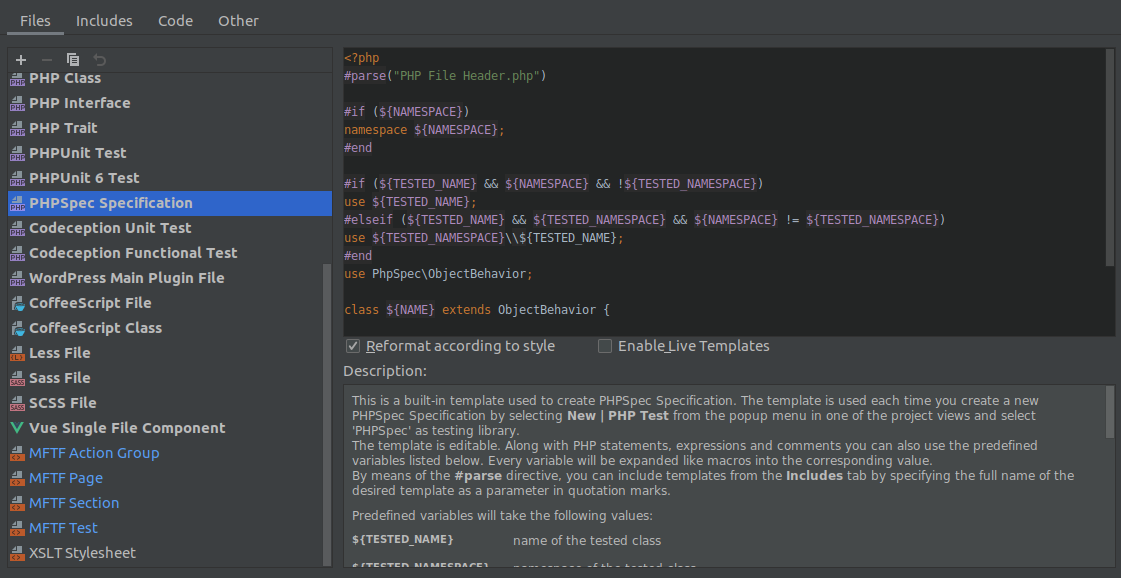Switch to the Code tab
Image resolution: width=1121 pixels, height=578 pixels.
tap(175, 21)
